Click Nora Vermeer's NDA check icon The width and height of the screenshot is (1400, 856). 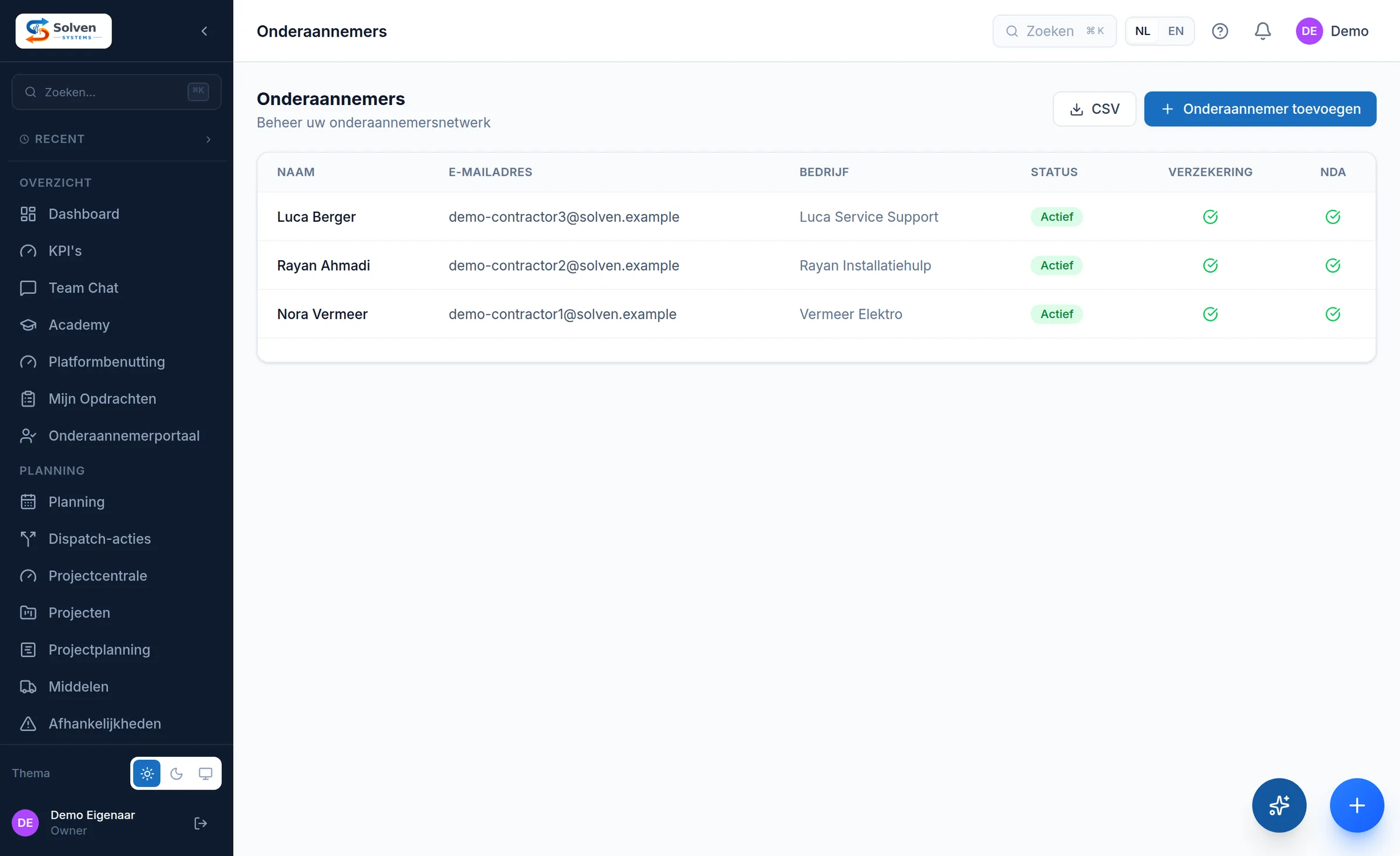tap(1333, 314)
